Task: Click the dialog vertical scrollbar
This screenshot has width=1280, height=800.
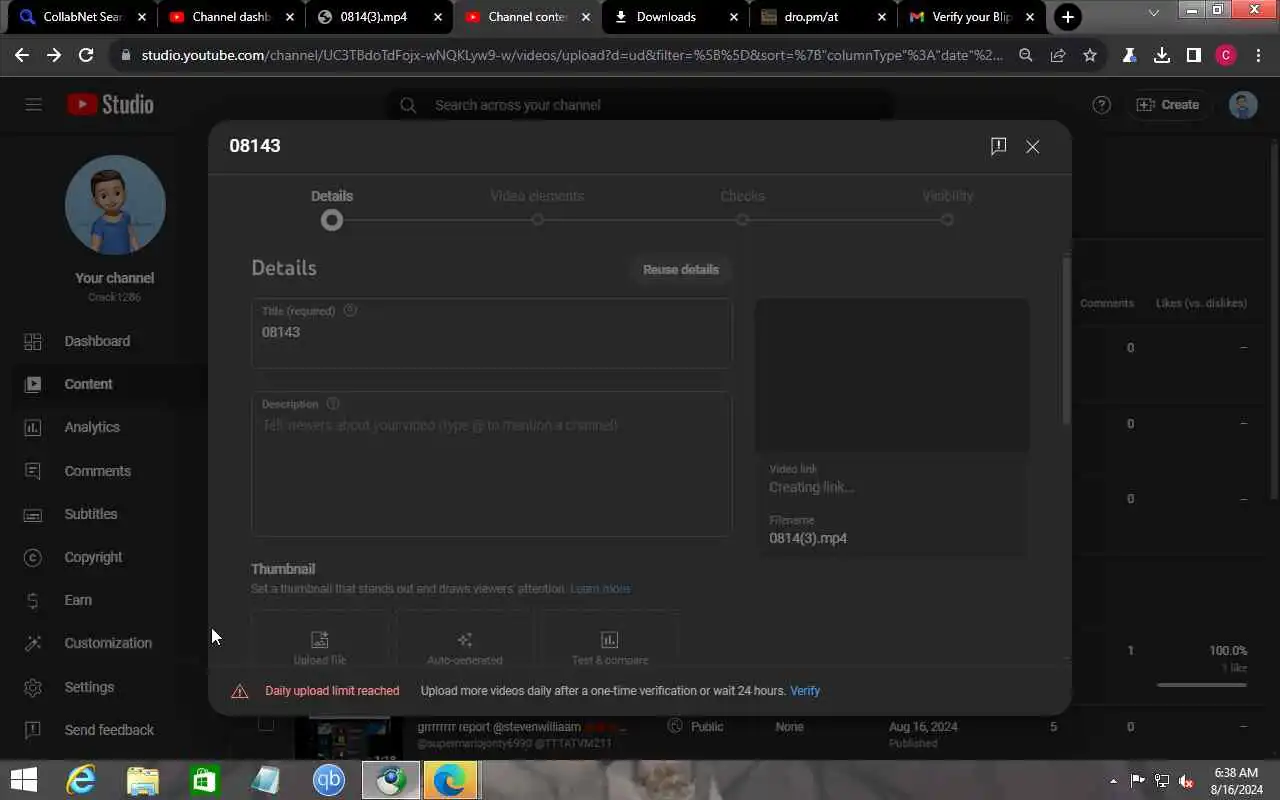Action: pos(1066,340)
